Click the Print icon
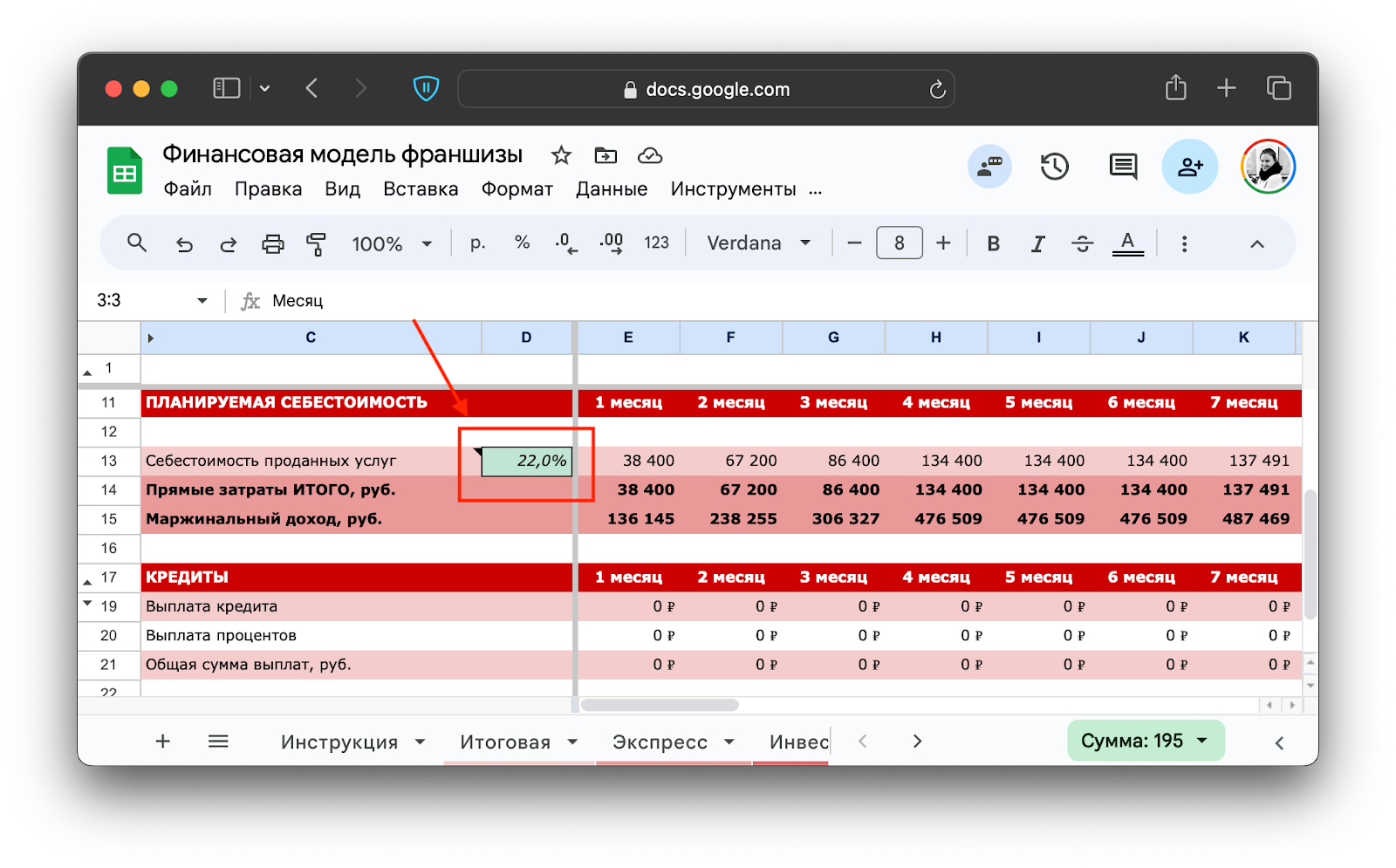1396x868 pixels. 273,244
